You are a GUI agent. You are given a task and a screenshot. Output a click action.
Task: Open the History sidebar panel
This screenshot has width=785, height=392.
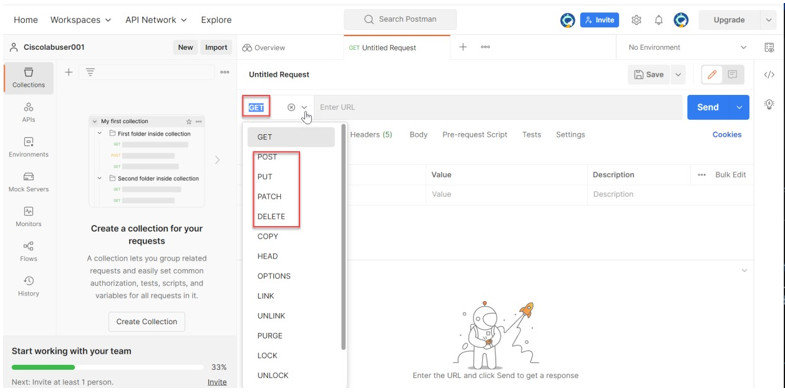(29, 286)
